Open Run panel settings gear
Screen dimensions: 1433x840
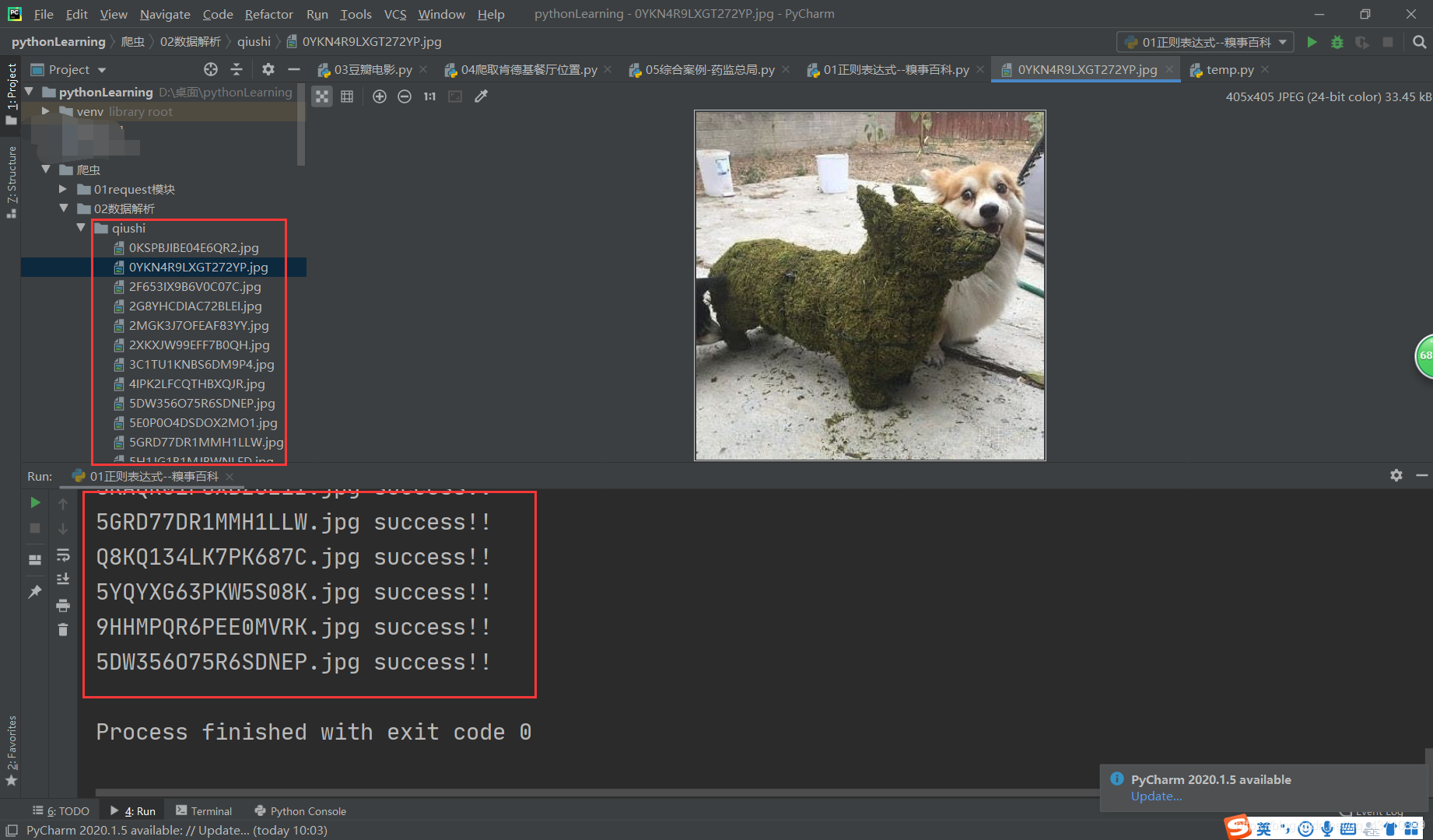coord(1396,475)
